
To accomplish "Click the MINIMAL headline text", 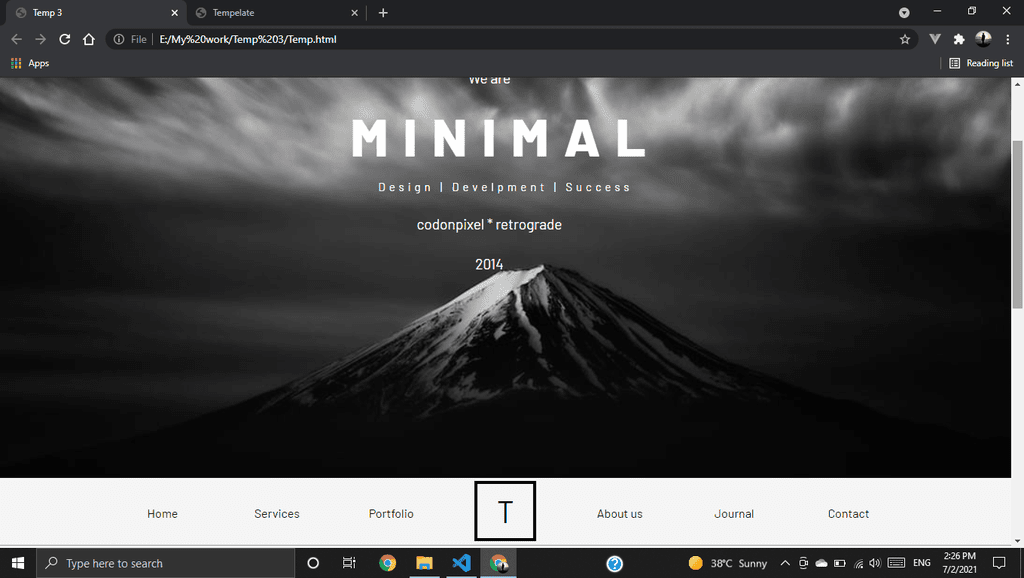I will [499, 138].
